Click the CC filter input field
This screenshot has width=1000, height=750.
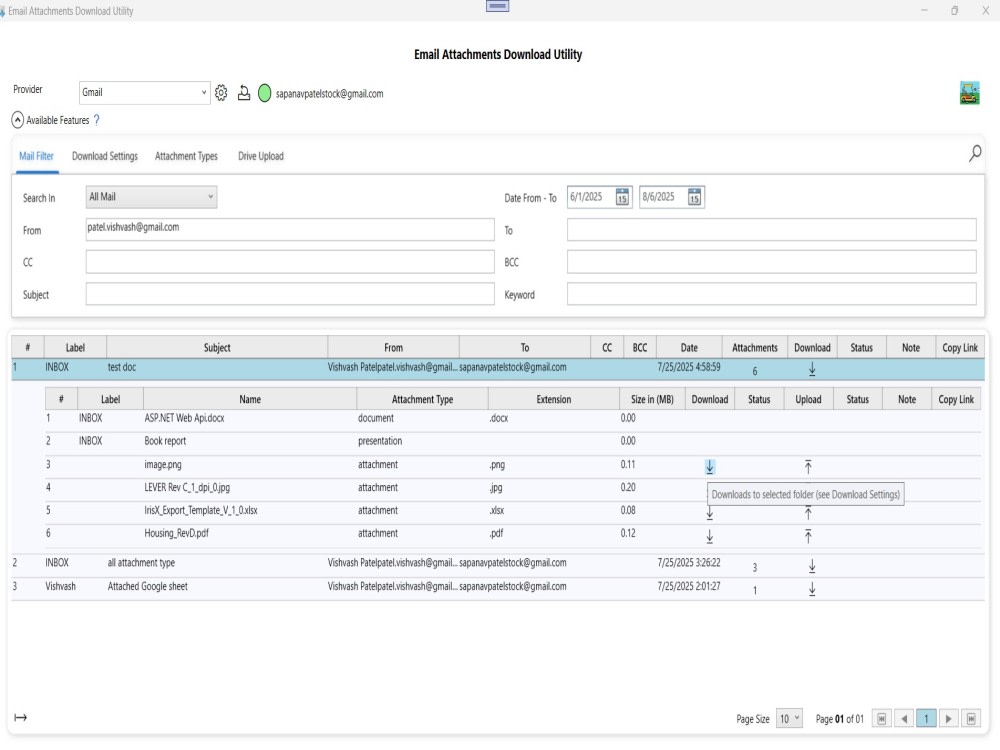[290, 261]
